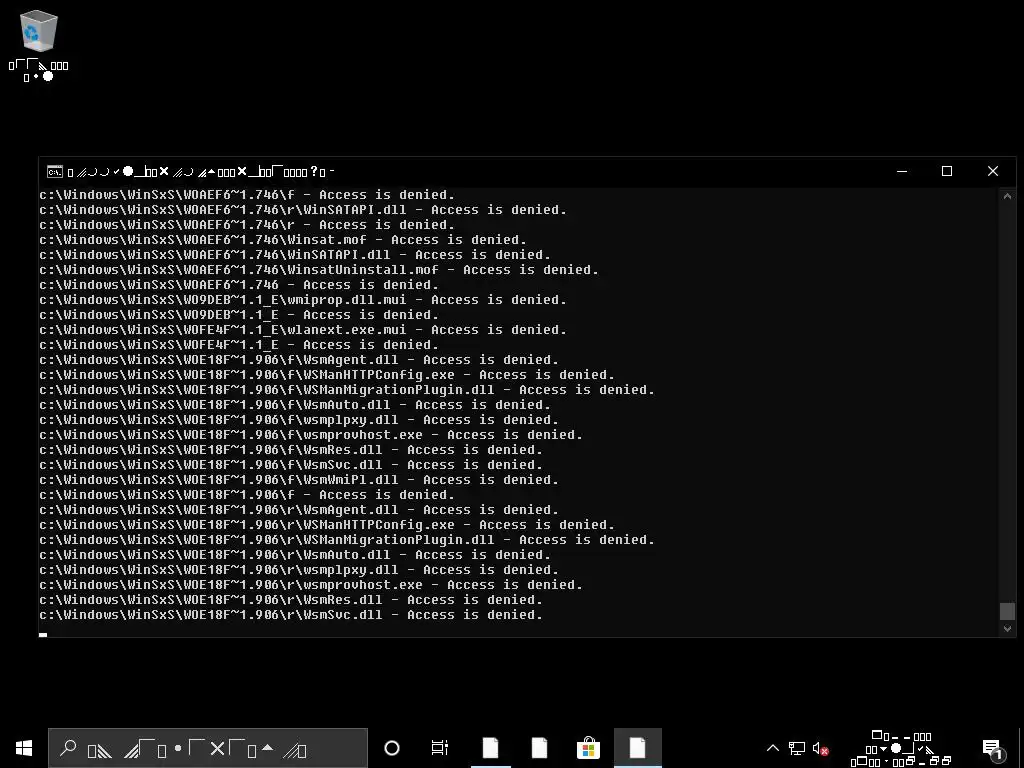Close the Command Prompt window

[993, 171]
